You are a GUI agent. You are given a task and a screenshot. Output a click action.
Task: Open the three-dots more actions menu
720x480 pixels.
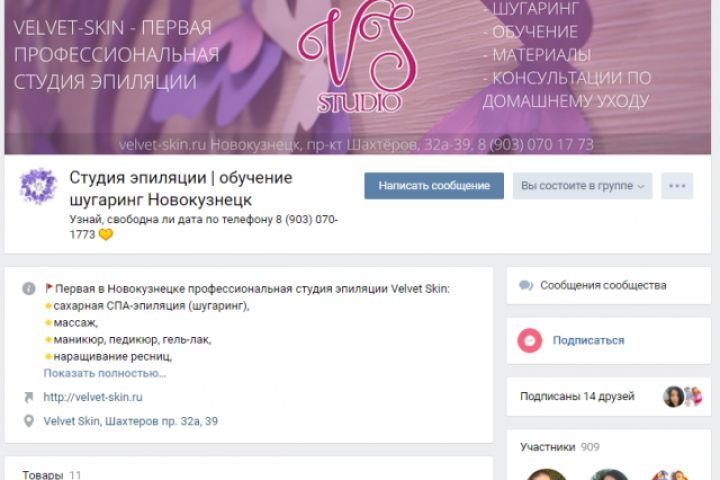click(677, 186)
